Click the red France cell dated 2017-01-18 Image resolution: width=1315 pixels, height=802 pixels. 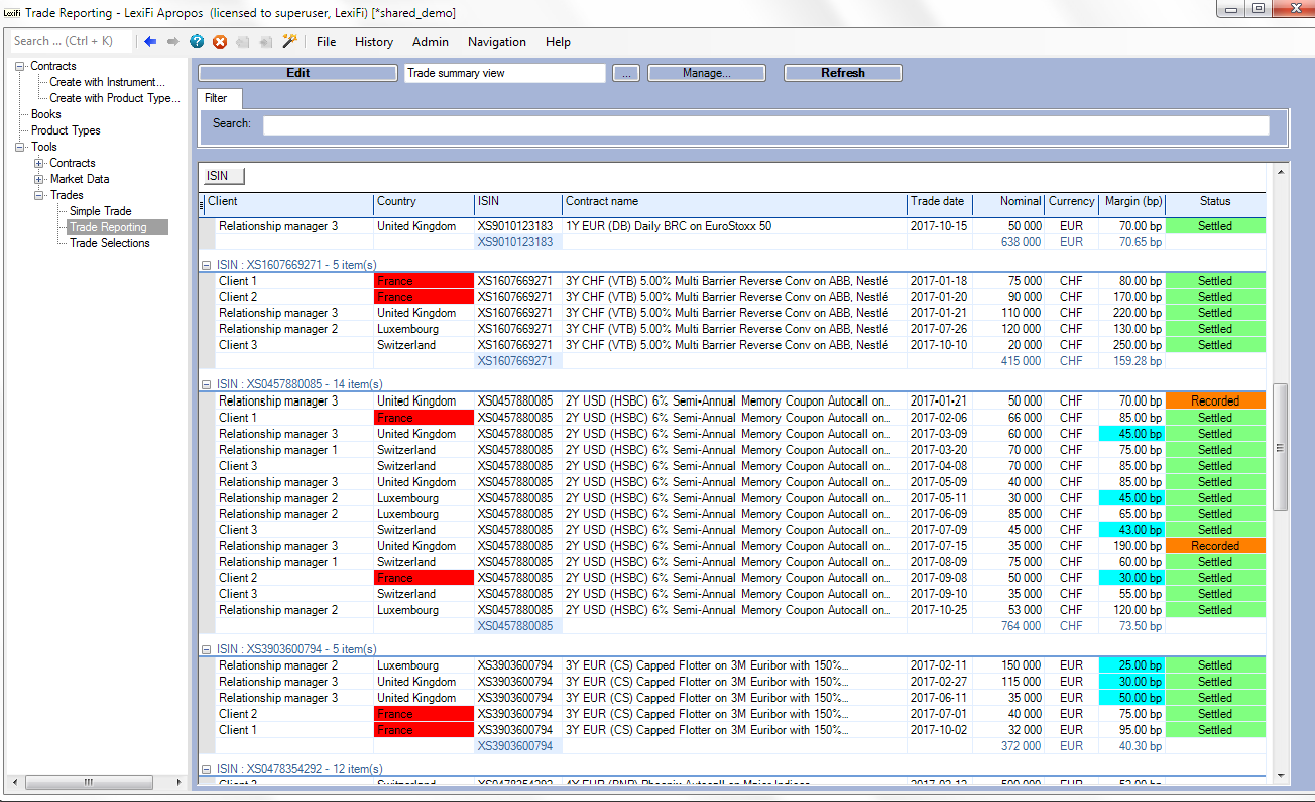(424, 281)
